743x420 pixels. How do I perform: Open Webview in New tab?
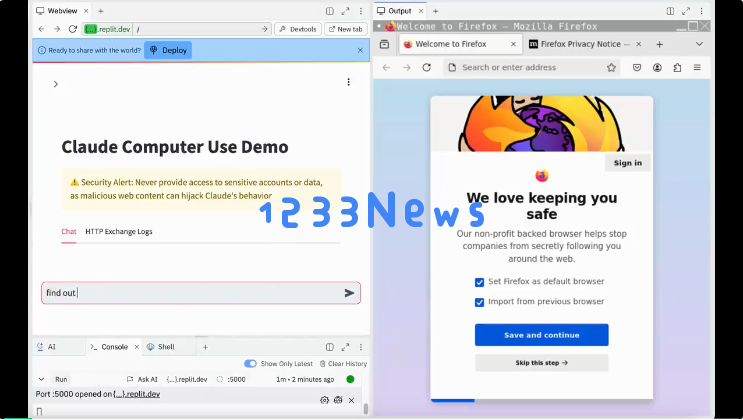coord(346,29)
